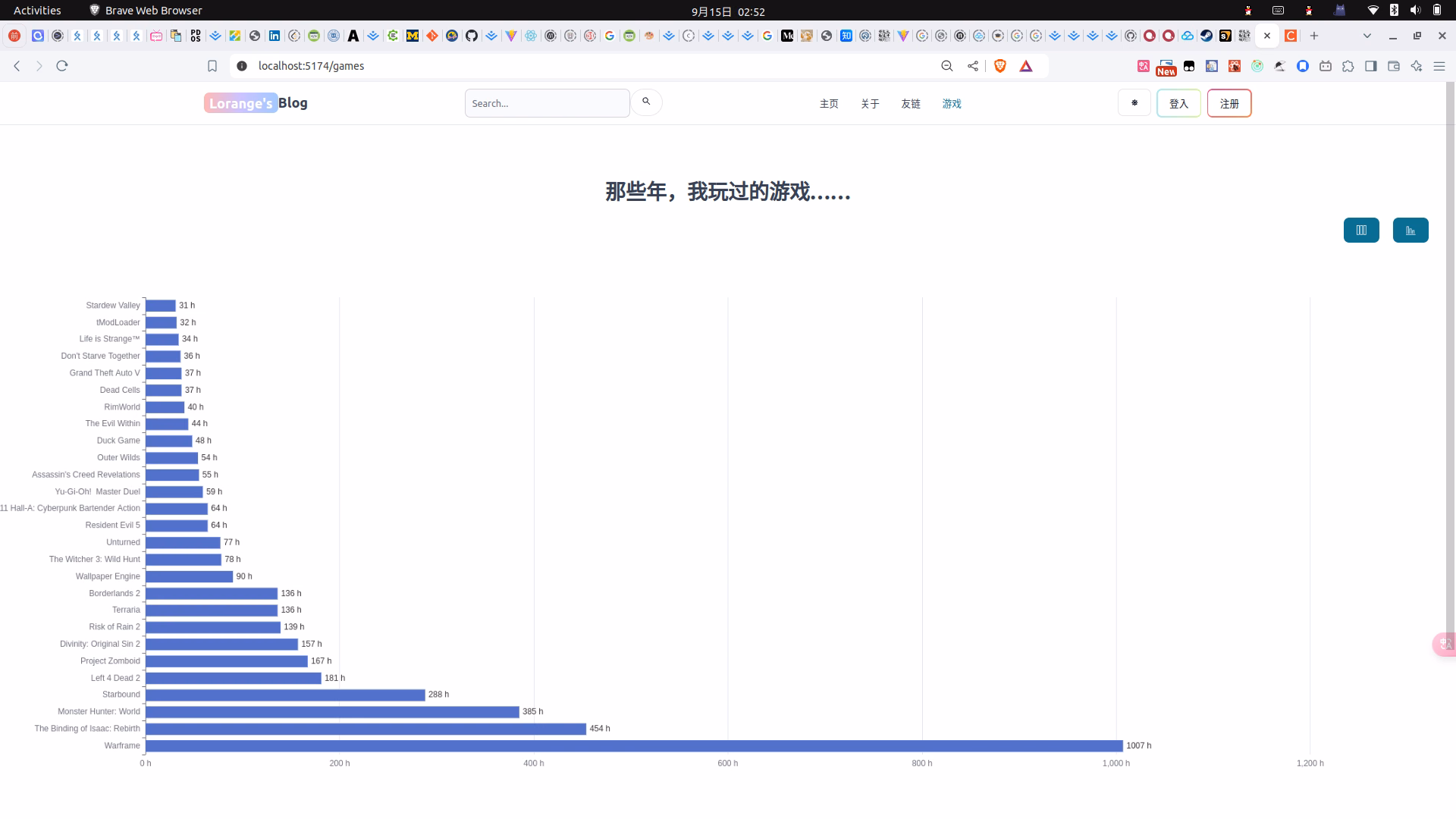1456x819 pixels.
Task: Open the translate extension icon
Action: [1144, 66]
